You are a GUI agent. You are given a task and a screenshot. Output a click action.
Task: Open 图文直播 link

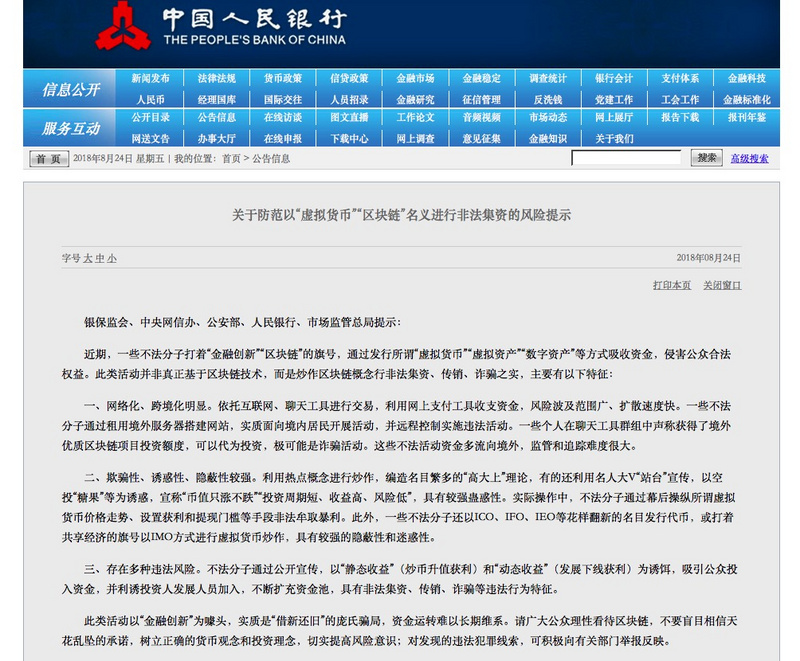(349, 117)
